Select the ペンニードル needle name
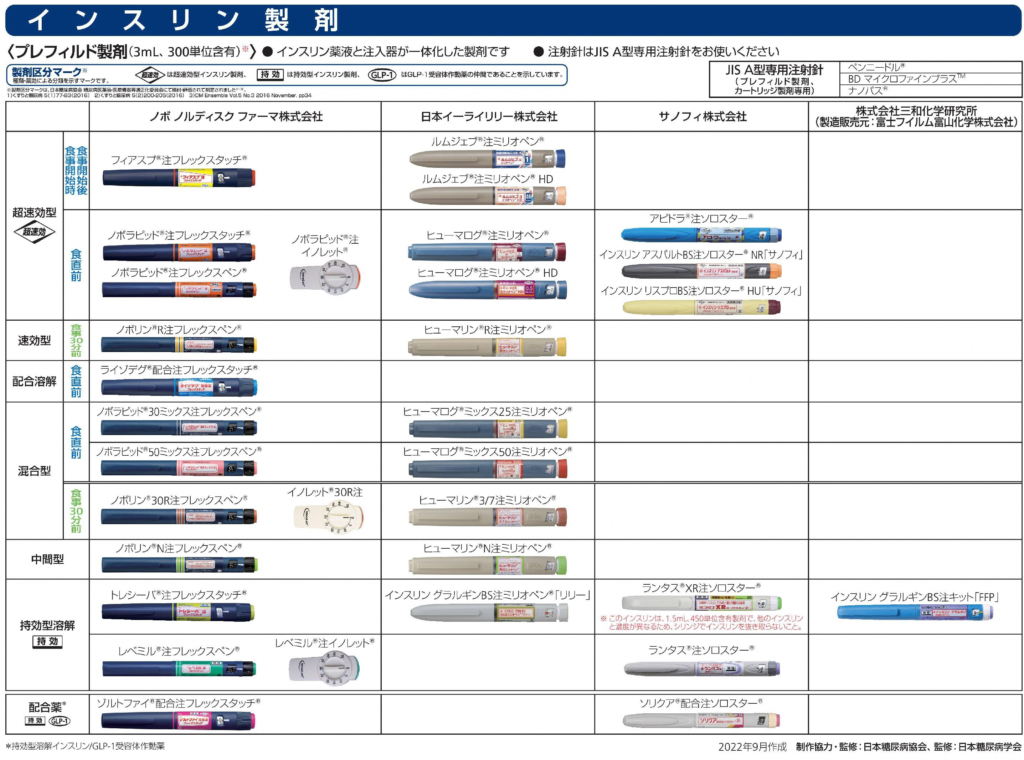1024x760 pixels. point(876,67)
